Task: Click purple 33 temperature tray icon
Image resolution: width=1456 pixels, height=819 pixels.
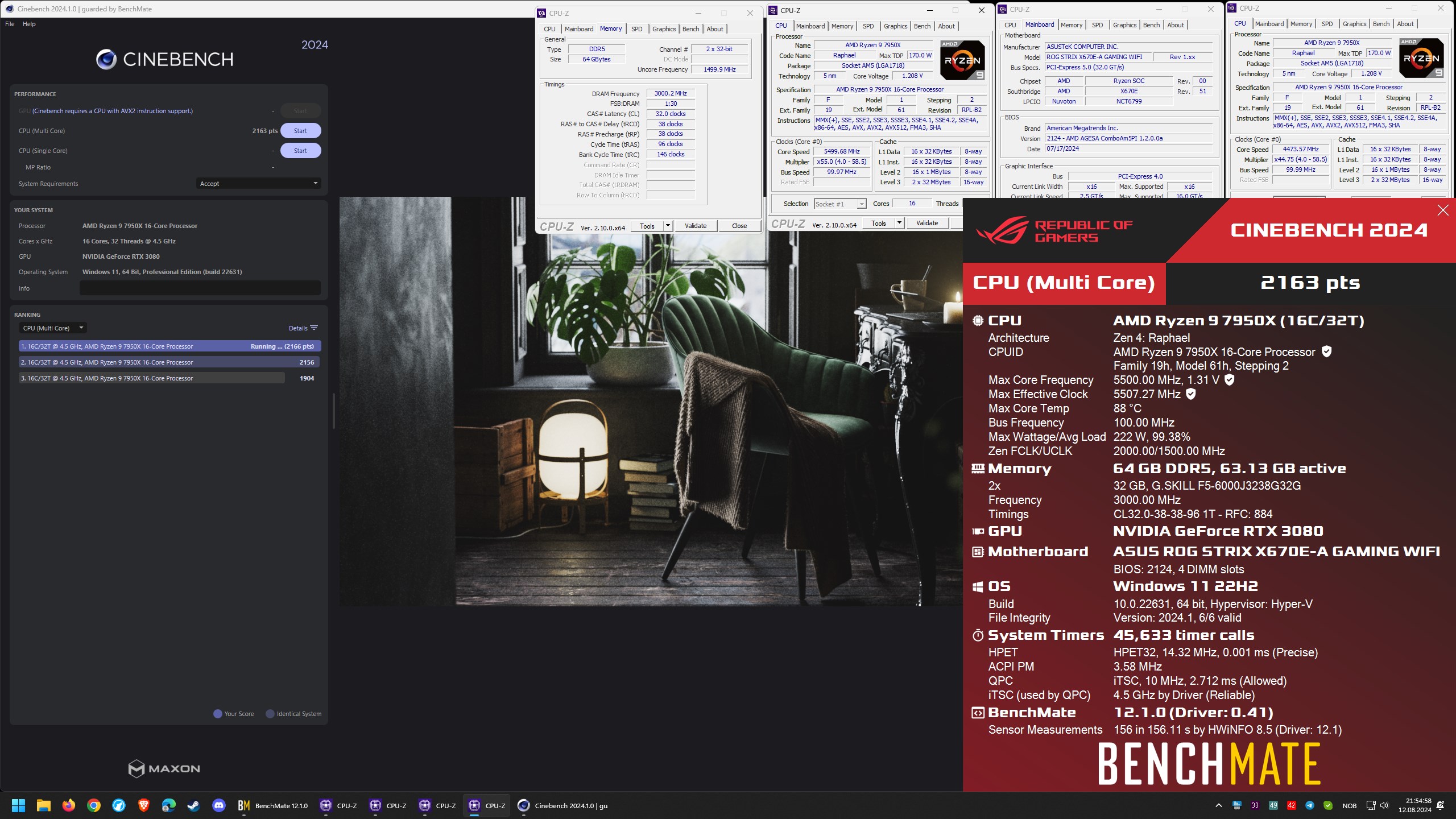Action: click(x=1255, y=805)
